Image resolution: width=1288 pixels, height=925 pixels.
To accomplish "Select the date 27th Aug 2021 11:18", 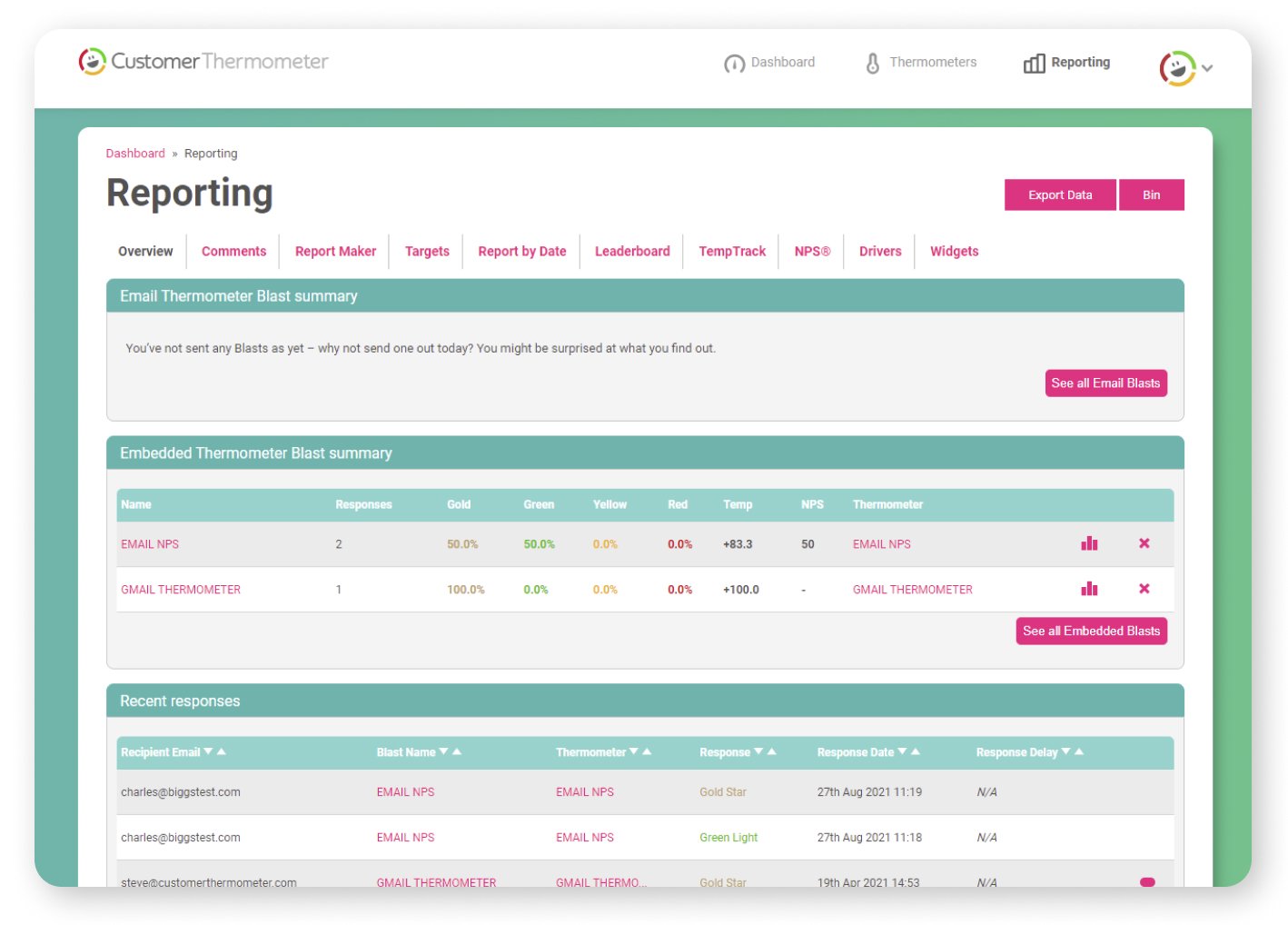I will tap(869, 838).
